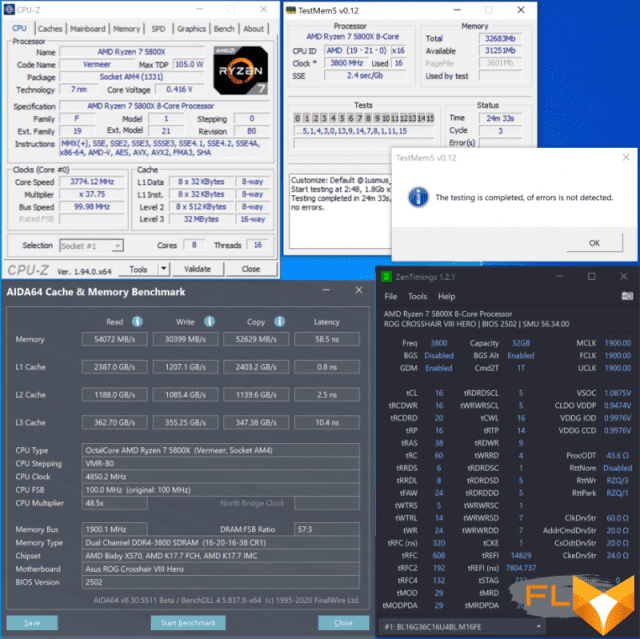Click test number 15 box in TestMem5
Viewport: 640px width, 639px height.
coord(430,118)
